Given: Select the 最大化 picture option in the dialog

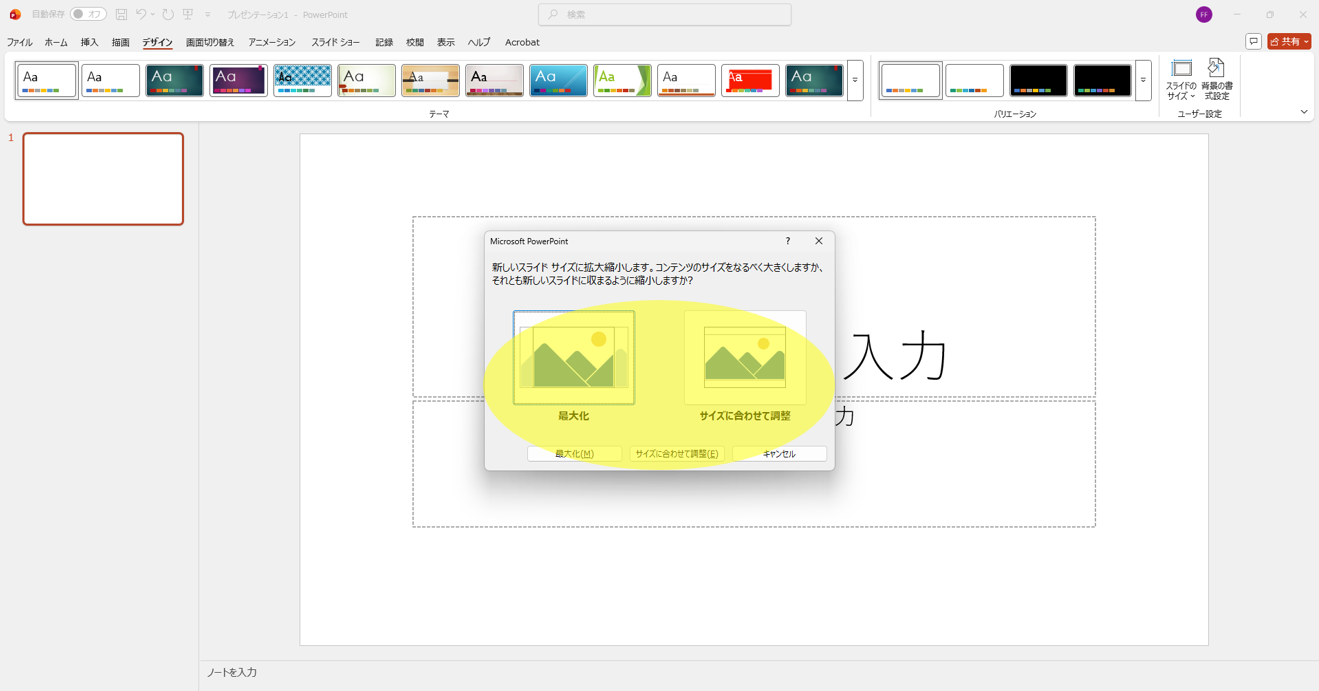Looking at the screenshot, I should 574,358.
